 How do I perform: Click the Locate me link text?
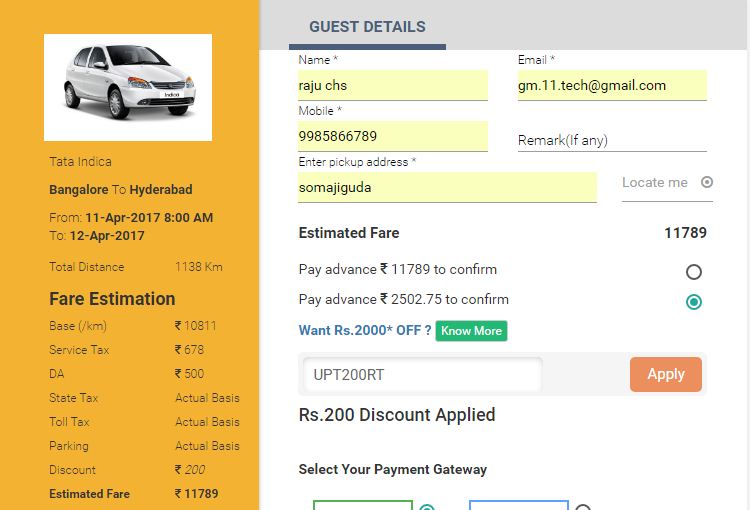(655, 182)
